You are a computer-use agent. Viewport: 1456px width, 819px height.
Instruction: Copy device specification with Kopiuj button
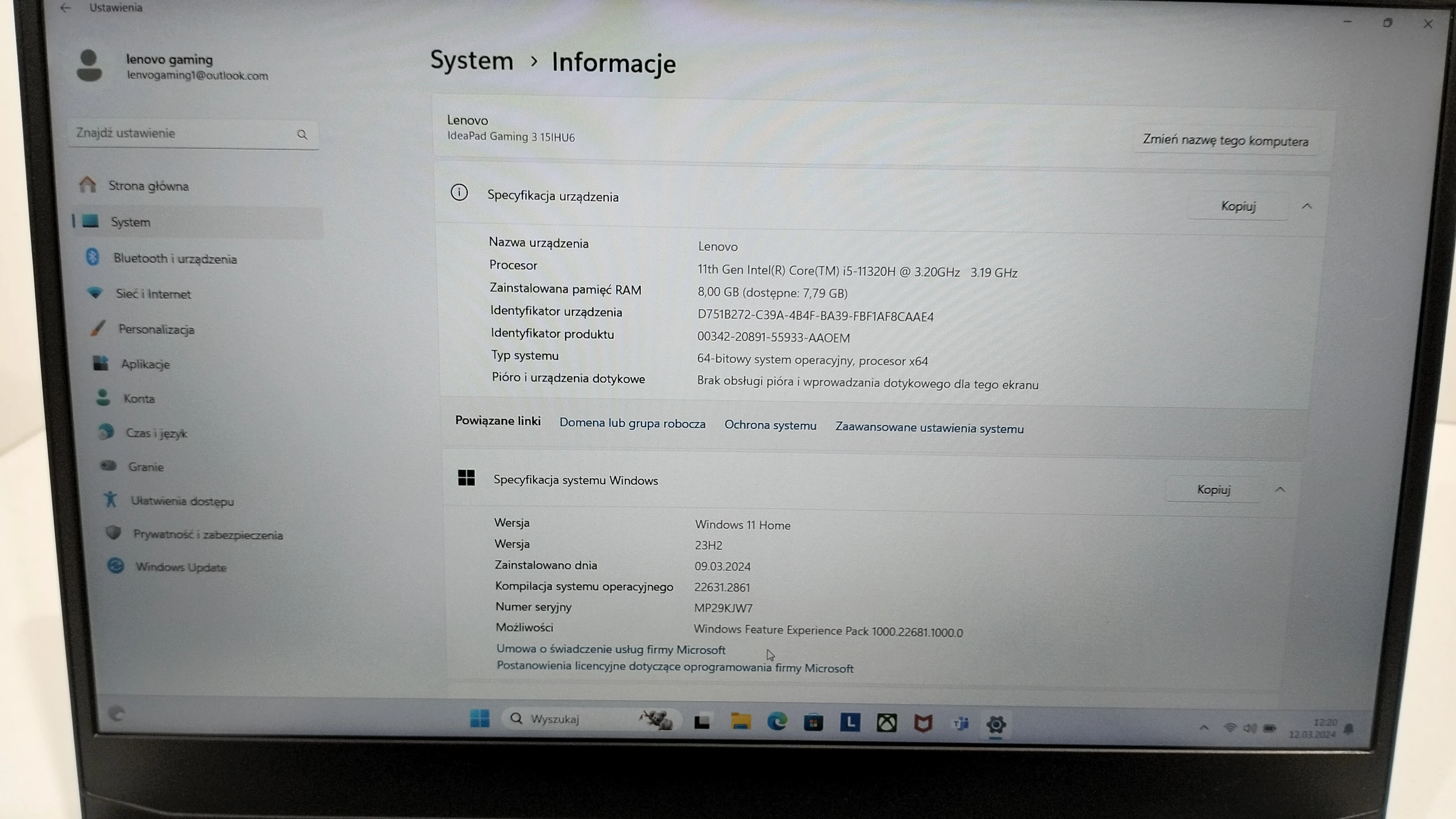click(1238, 206)
